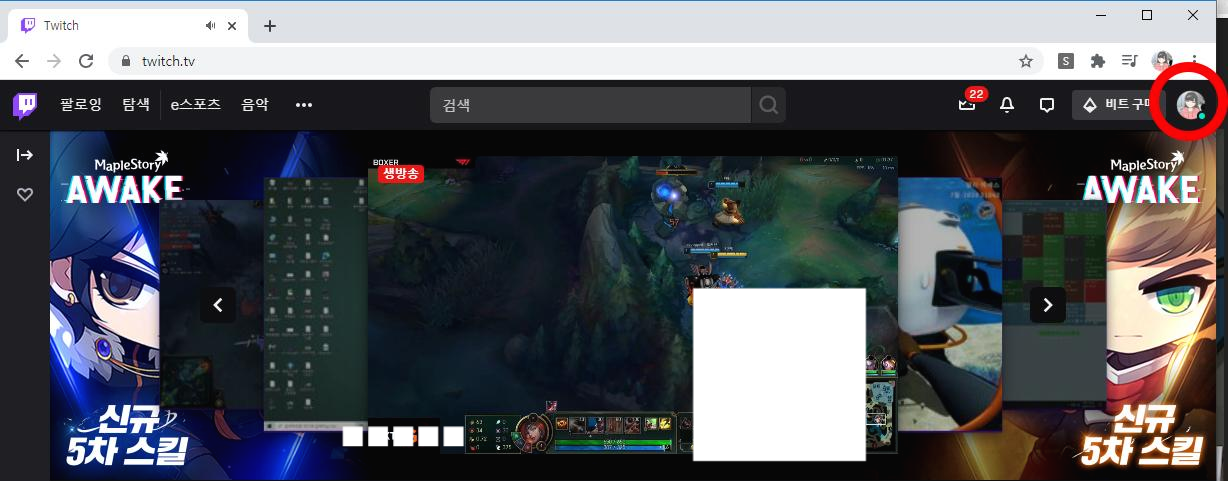Bookmark this page with the star icon
This screenshot has width=1228, height=481.
(x=1025, y=61)
